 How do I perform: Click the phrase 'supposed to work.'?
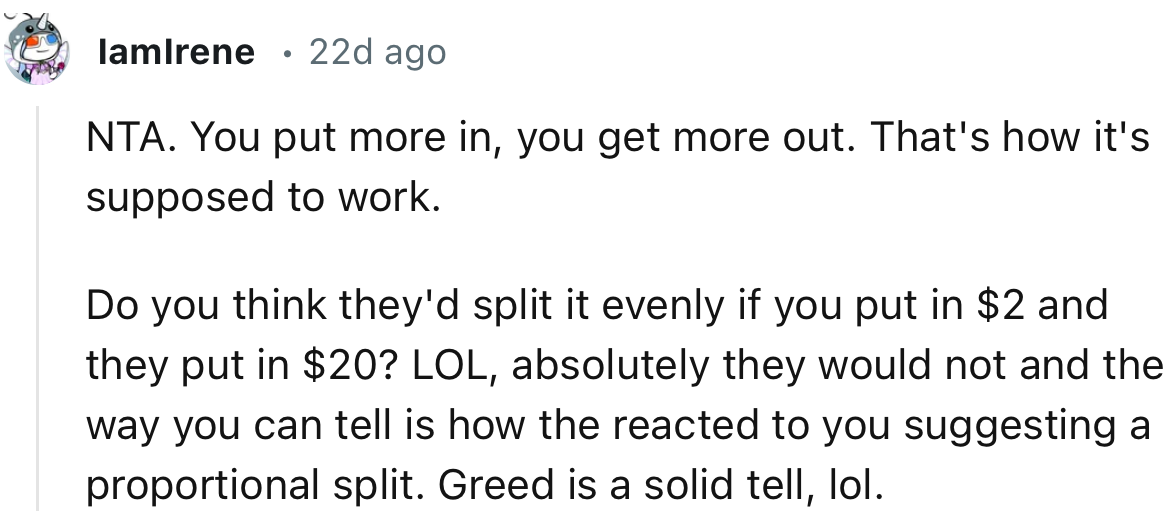263,198
